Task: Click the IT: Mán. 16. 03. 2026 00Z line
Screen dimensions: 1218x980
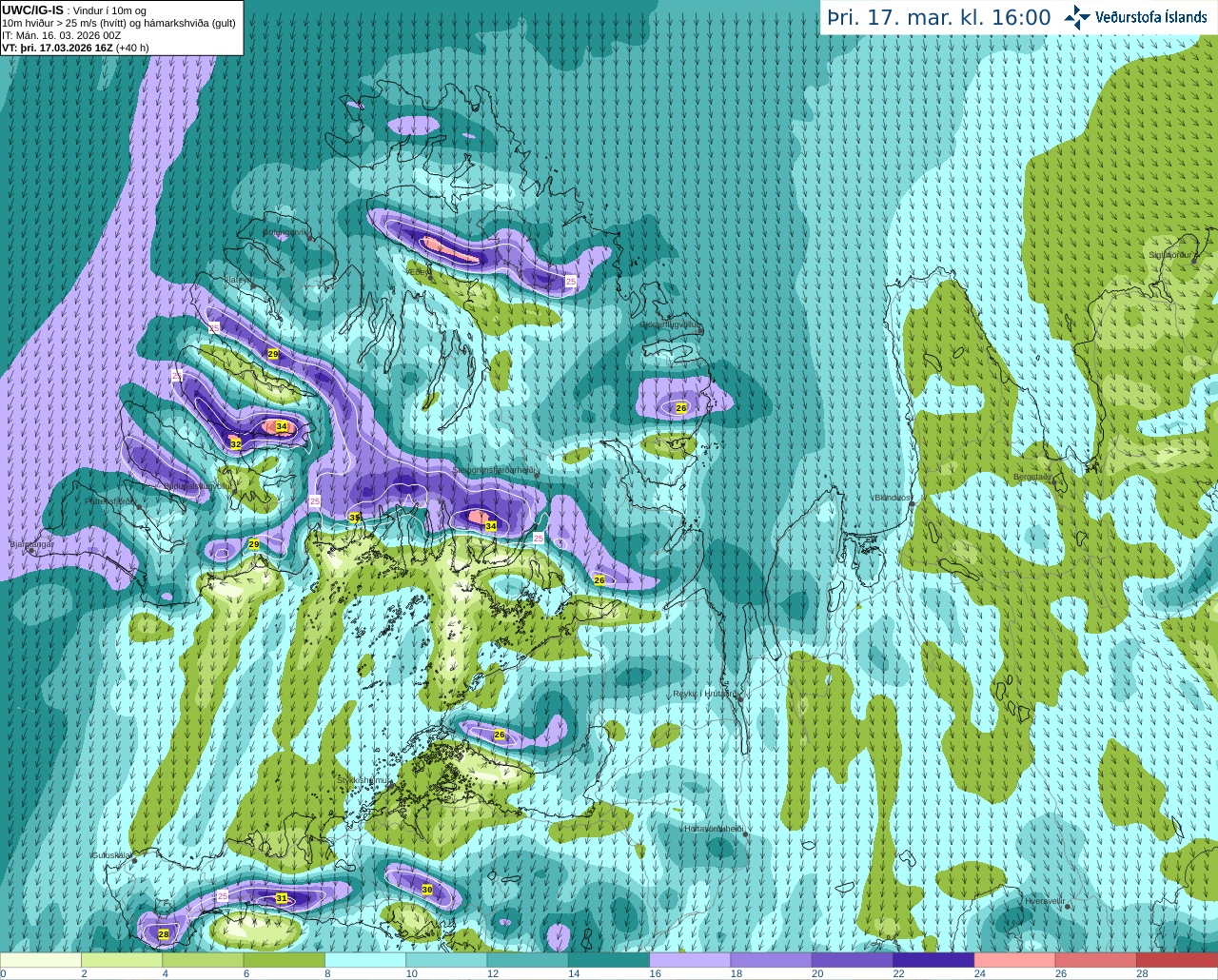Action: tap(62, 35)
